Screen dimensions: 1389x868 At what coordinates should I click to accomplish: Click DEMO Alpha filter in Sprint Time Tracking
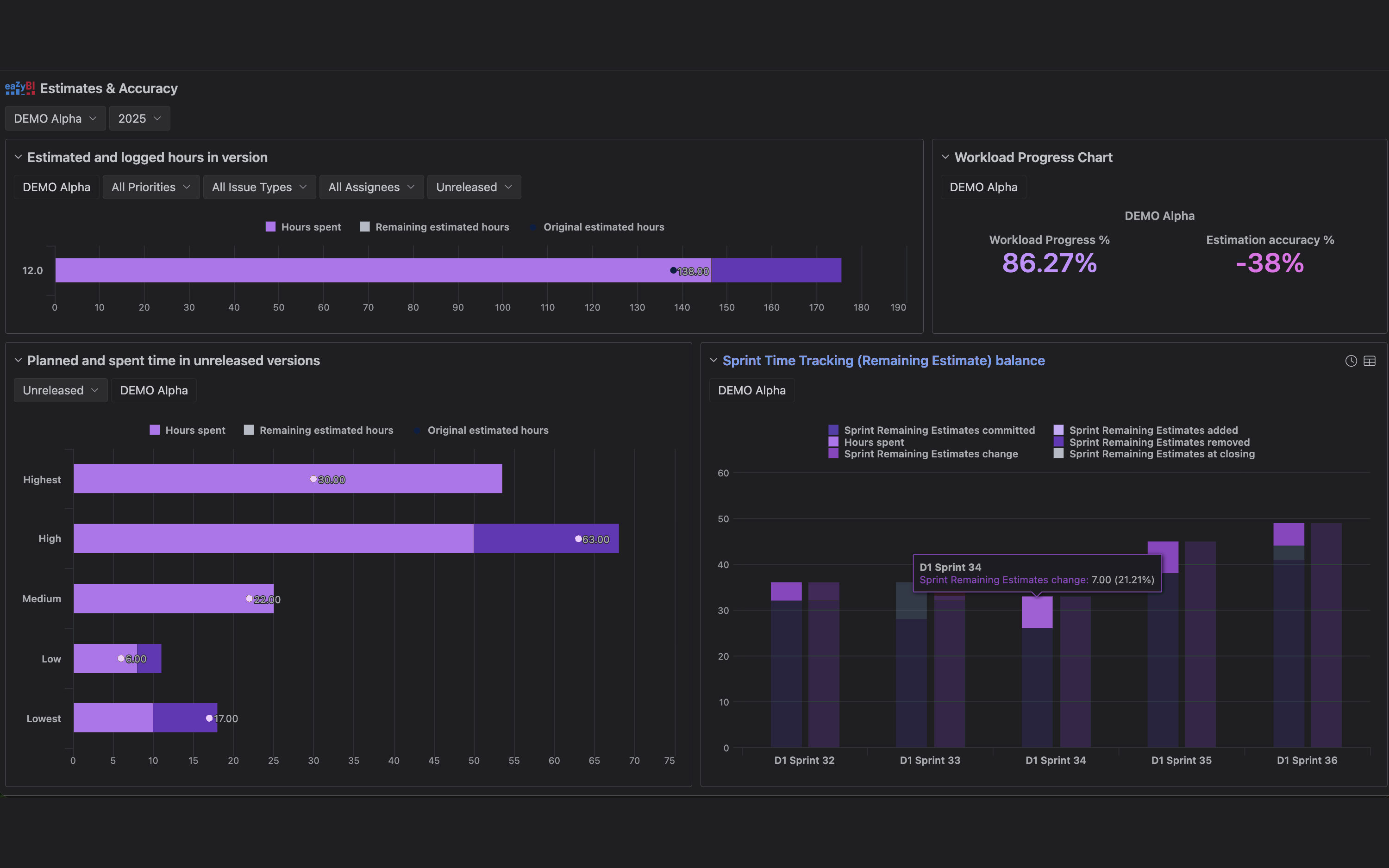[x=752, y=390]
